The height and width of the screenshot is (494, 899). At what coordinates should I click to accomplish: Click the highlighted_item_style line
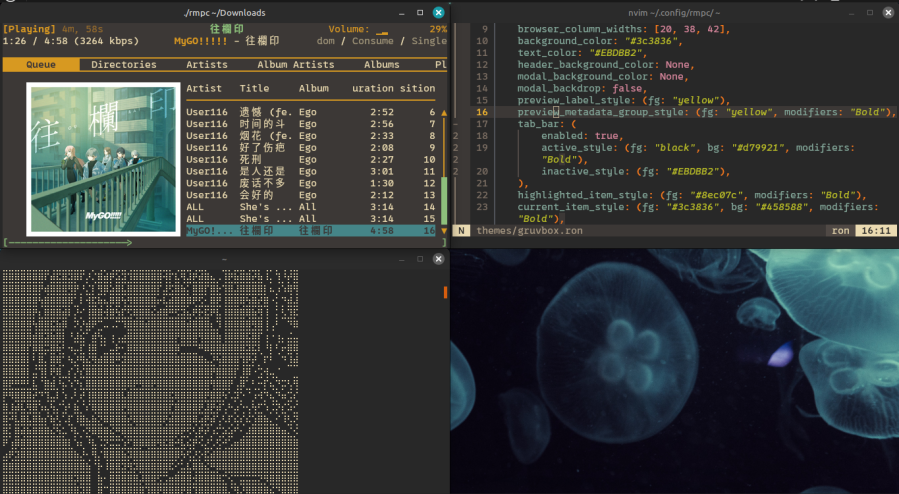pos(692,195)
